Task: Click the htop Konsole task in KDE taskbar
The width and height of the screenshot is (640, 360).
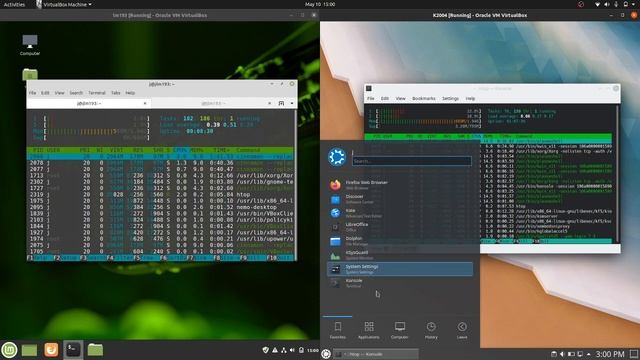Action: [x=376, y=354]
